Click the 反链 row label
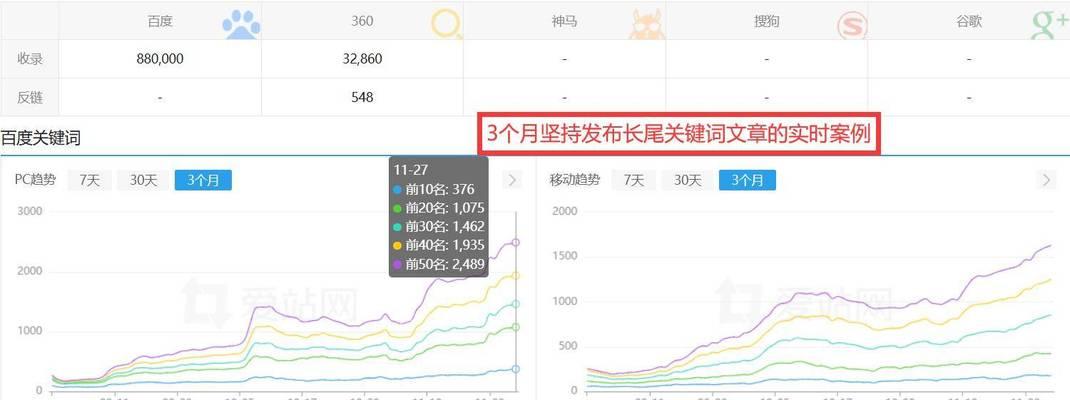This screenshot has width=1070, height=400. coord(30,97)
